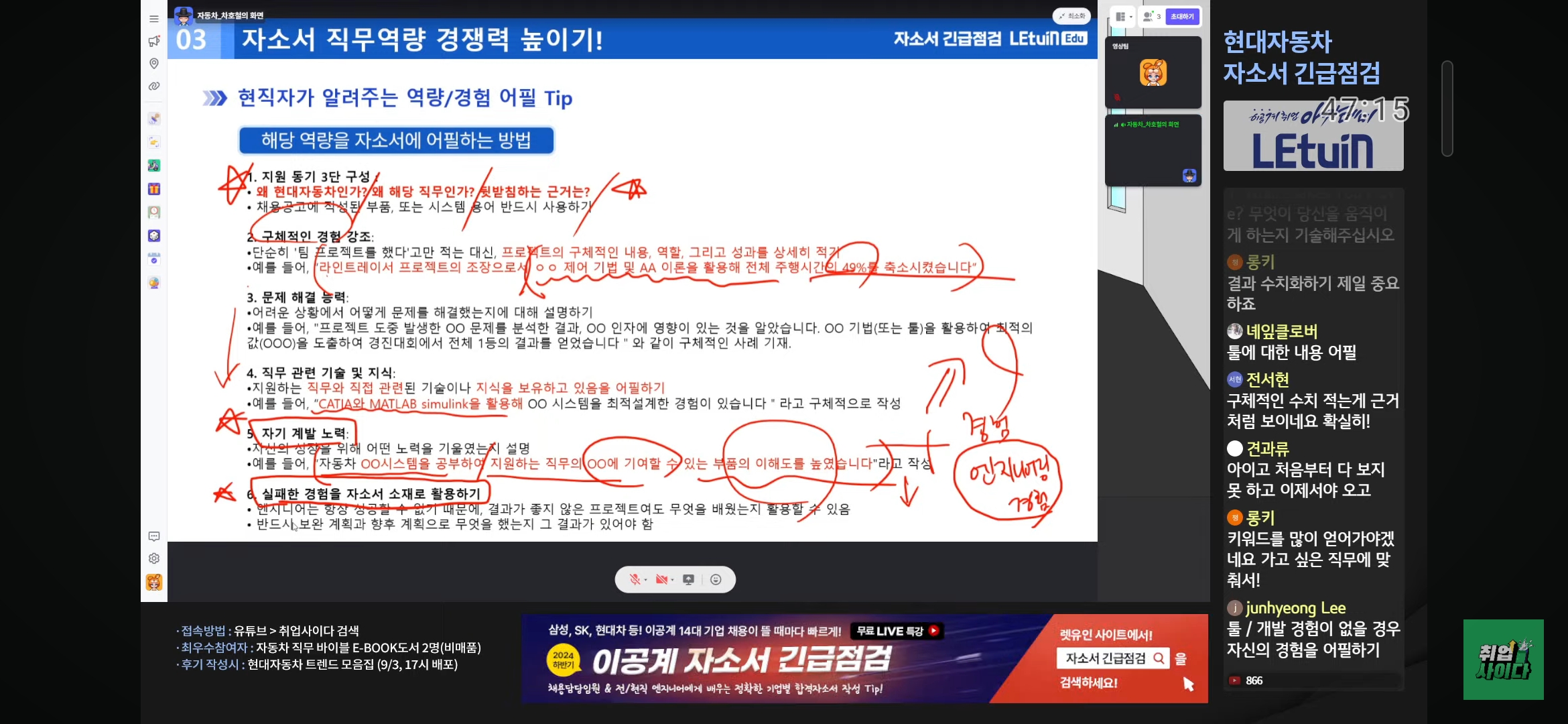
Task: Expand microphone options arrow
Action: pos(646,580)
